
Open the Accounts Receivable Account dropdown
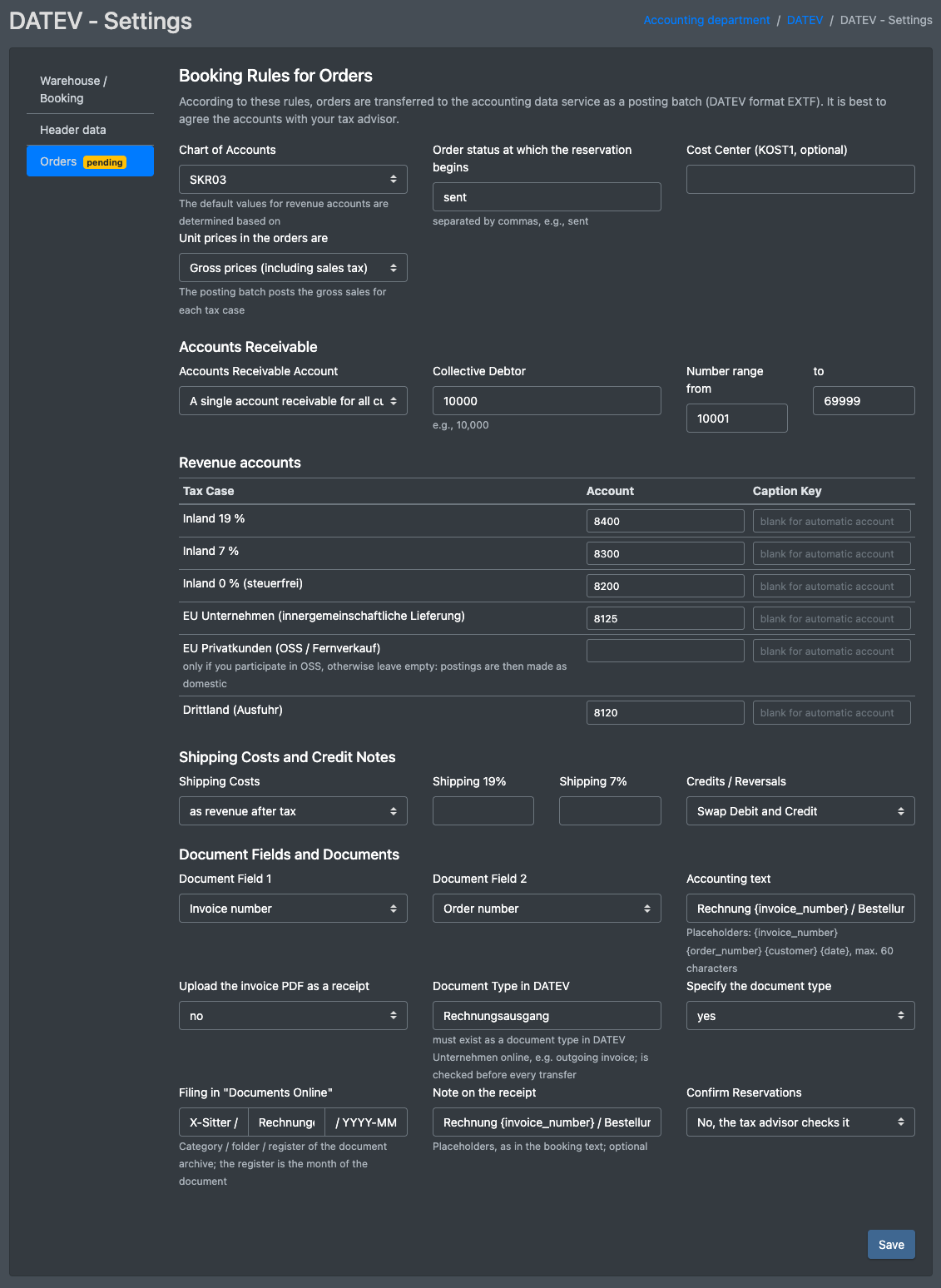(x=293, y=401)
